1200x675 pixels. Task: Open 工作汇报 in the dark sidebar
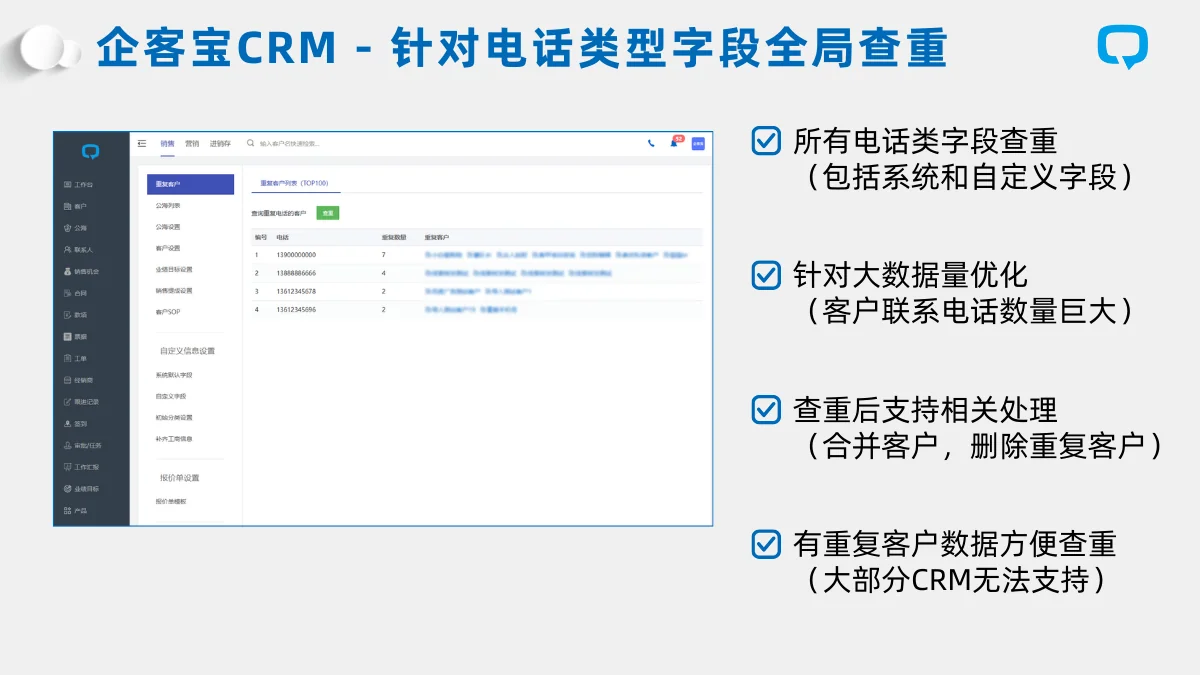tap(81, 467)
